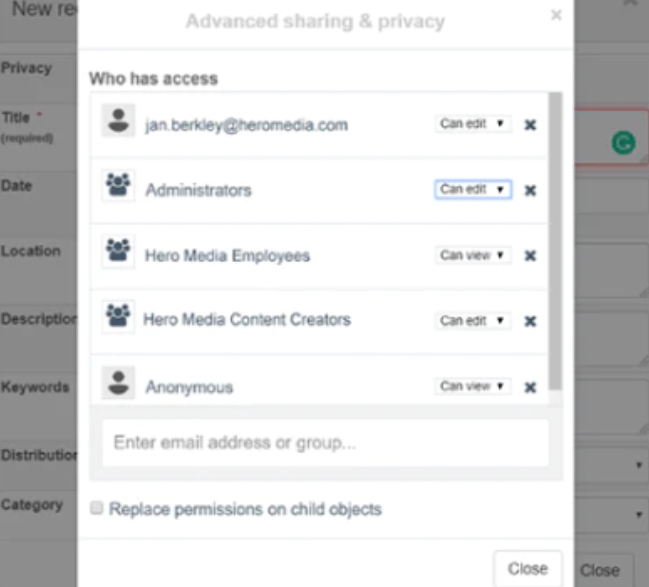Remove jan.berkley@heromedia.com access with X icon
Screen dimensions: 649x587
point(530,125)
